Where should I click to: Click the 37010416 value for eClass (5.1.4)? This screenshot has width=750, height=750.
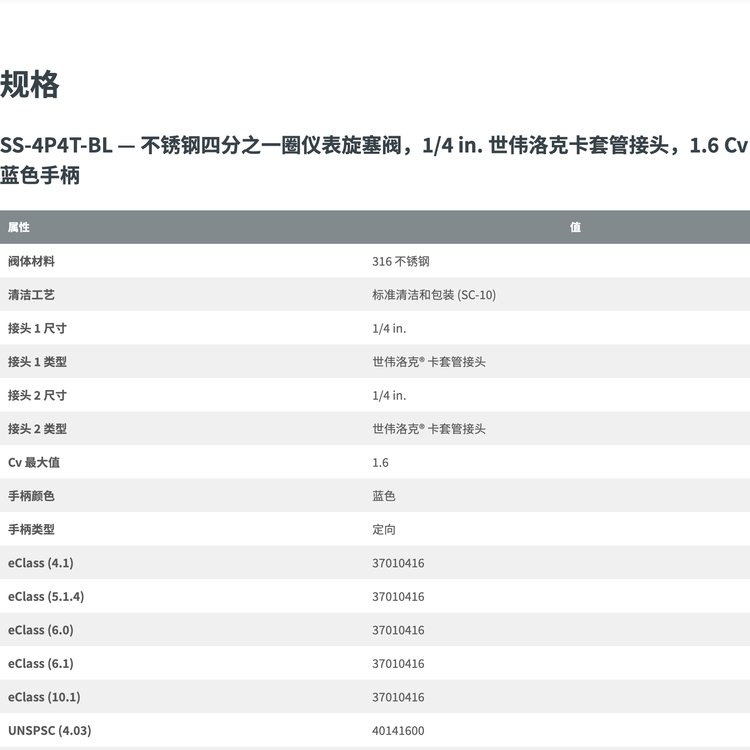398,597
